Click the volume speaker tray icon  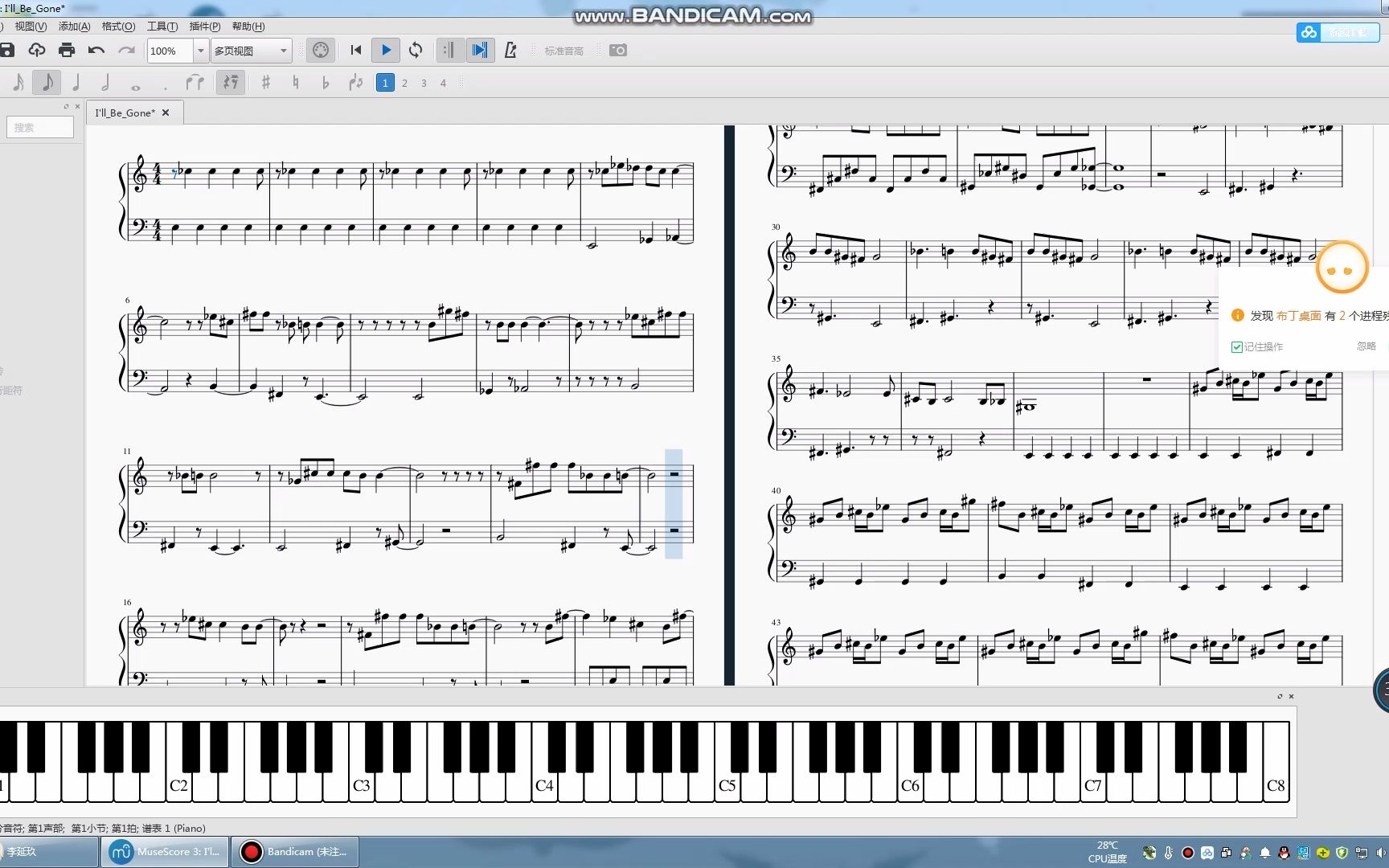1381,853
